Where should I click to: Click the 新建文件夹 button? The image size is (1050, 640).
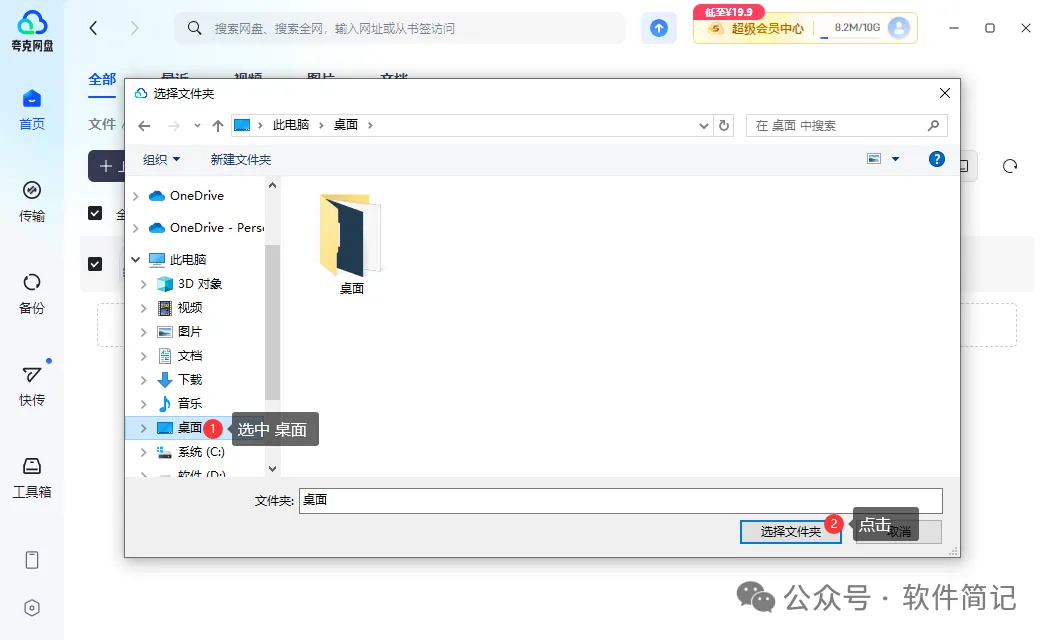point(240,159)
